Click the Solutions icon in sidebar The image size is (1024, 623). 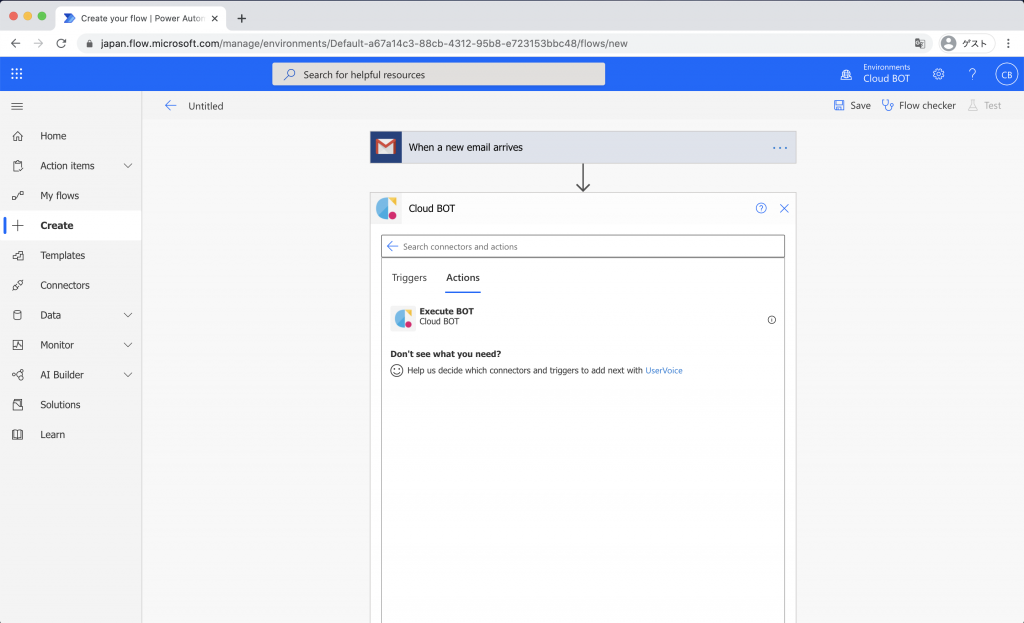[x=18, y=405]
